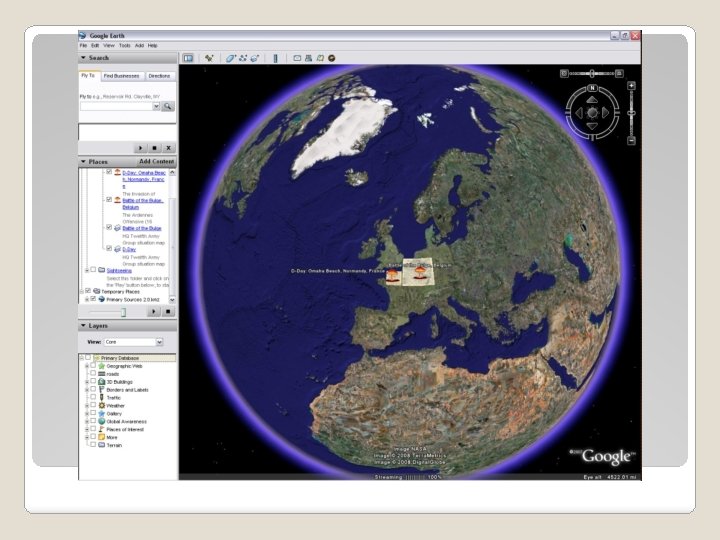The image size is (720, 540).
Task: Switch to the Directions tab
Action: pyautogui.click(x=159, y=76)
